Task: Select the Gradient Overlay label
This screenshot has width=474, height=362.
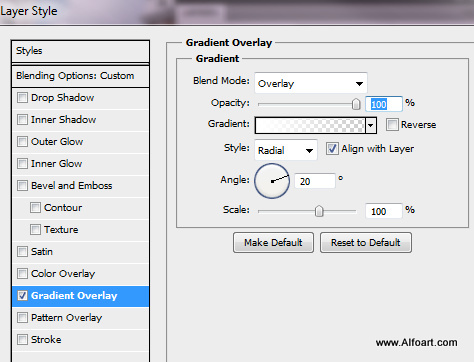Action: (x=74, y=296)
